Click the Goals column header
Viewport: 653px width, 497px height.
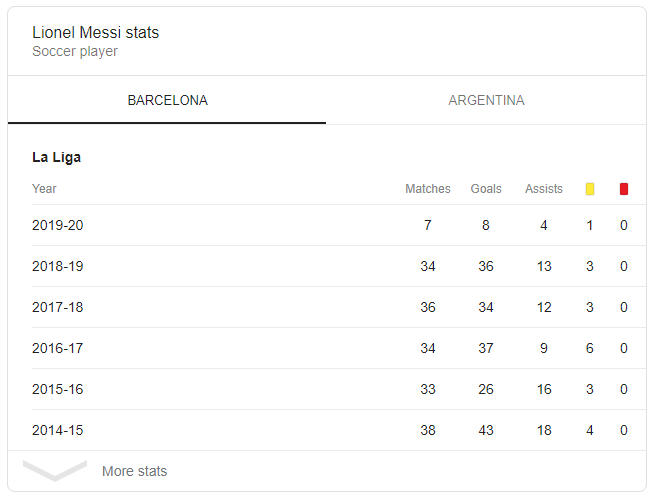(x=486, y=189)
